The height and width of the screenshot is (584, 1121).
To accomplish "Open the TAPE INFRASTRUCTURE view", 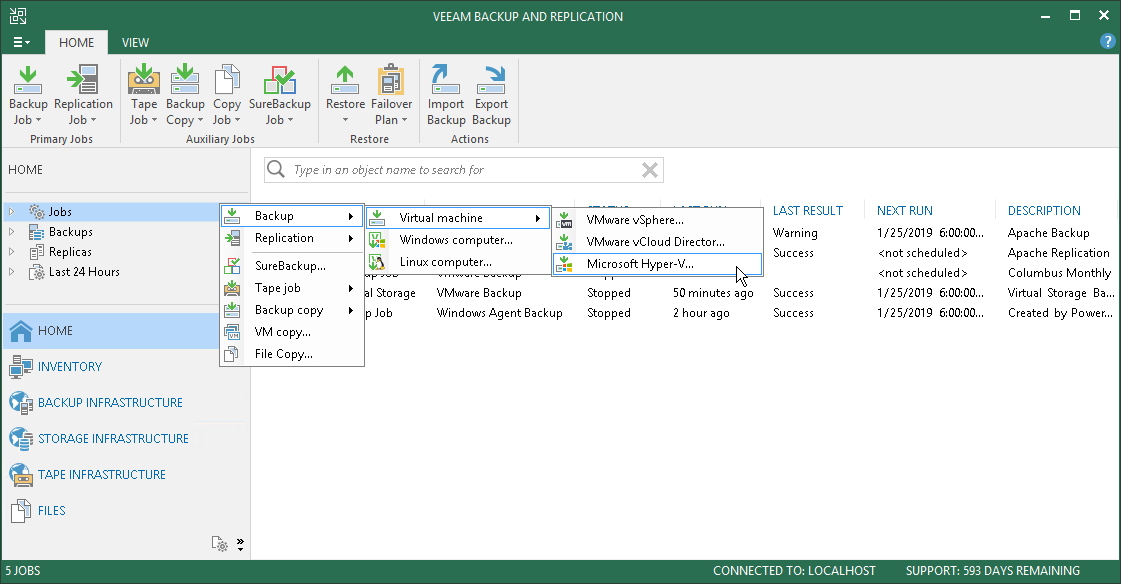I will click(x=102, y=475).
